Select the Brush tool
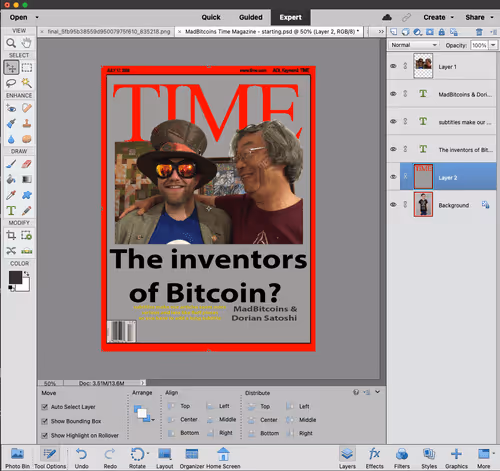500x471 pixels. pos(11,164)
